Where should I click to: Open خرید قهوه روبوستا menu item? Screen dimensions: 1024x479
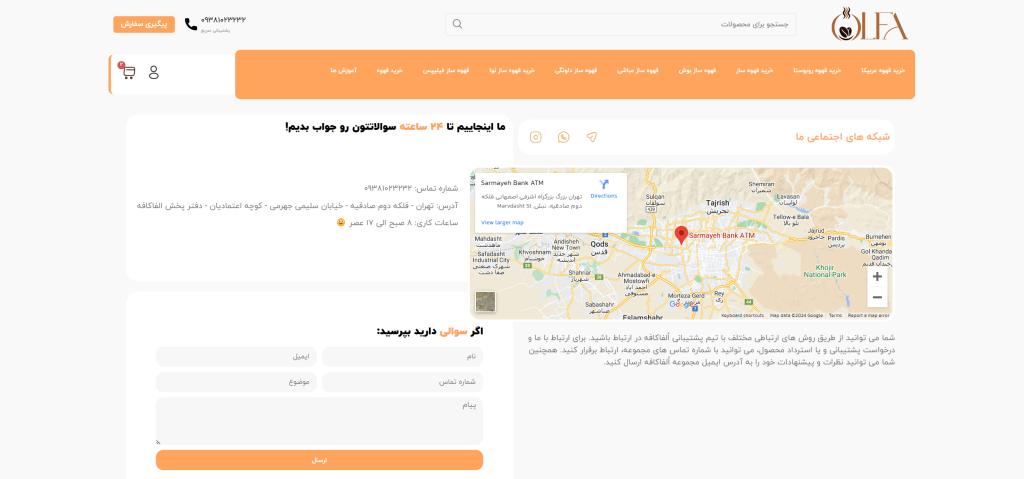817,69
